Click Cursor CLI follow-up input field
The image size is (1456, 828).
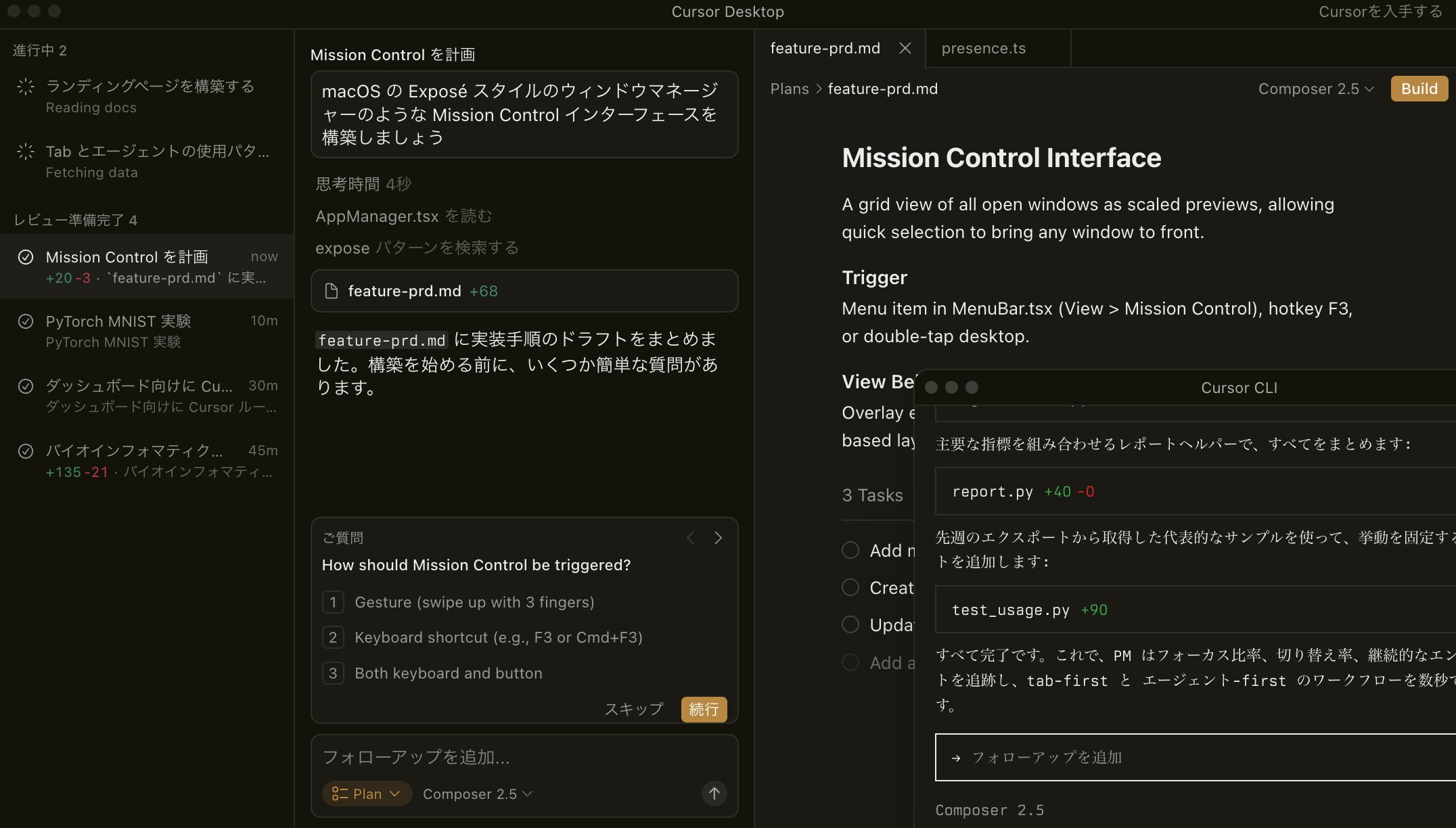click(1196, 758)
